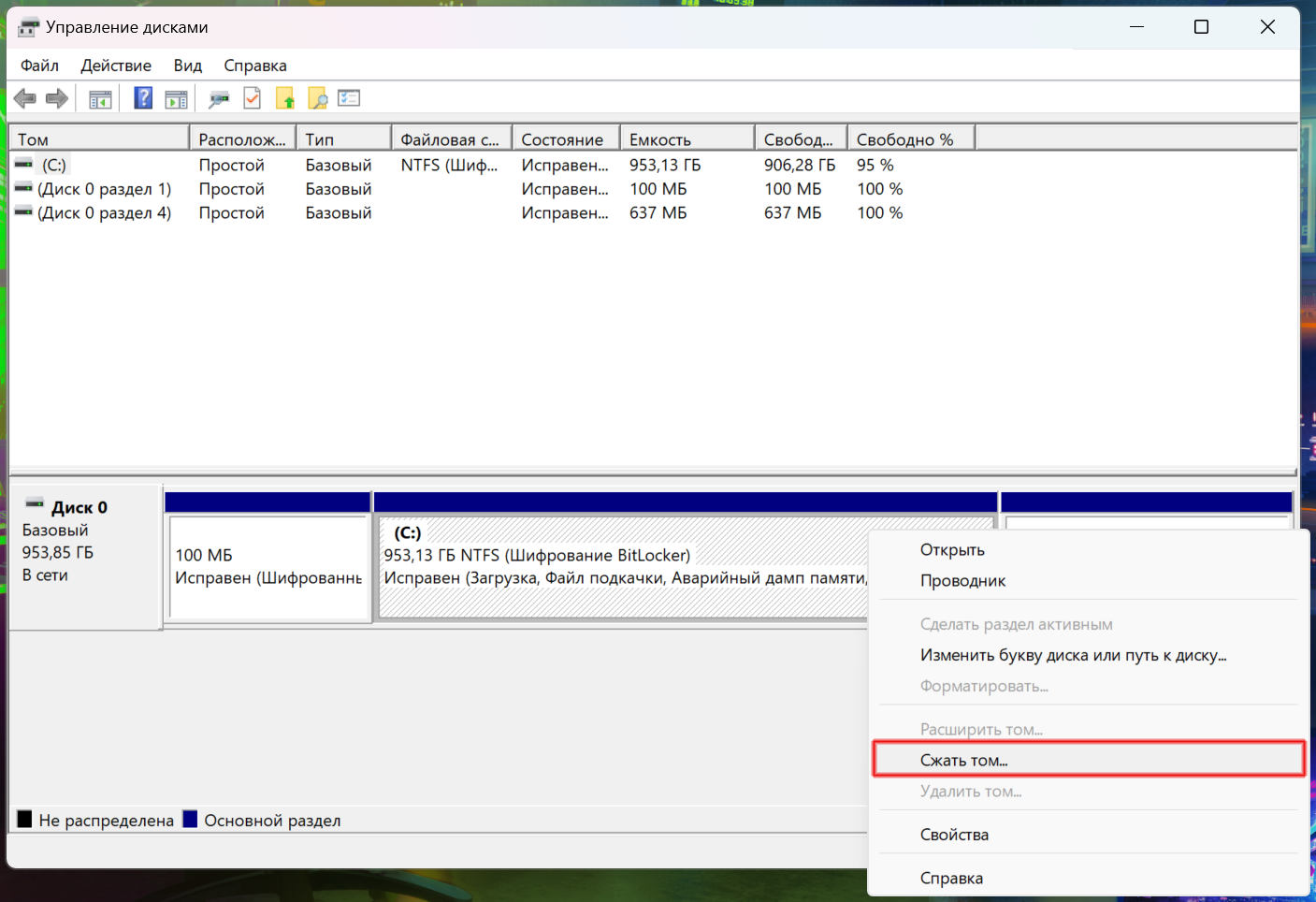Click the drive with magnifier toolbar icon
Viewport: 1316px width, 902px height.
(x=219, y=98)
